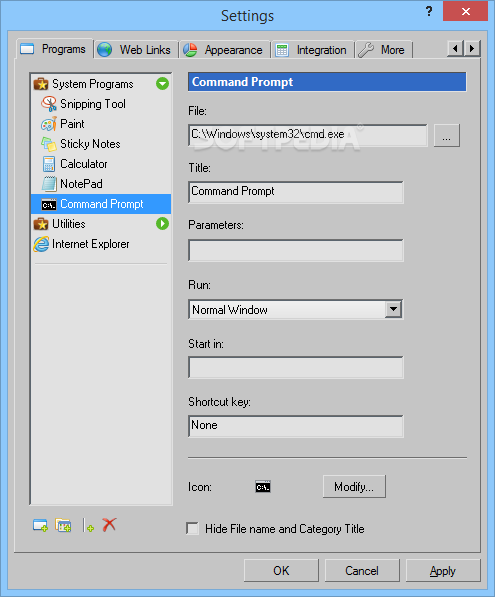This screenshot has width=495, height=597.
Task: Select NotePad in the programs list
Action: [101, 184]
